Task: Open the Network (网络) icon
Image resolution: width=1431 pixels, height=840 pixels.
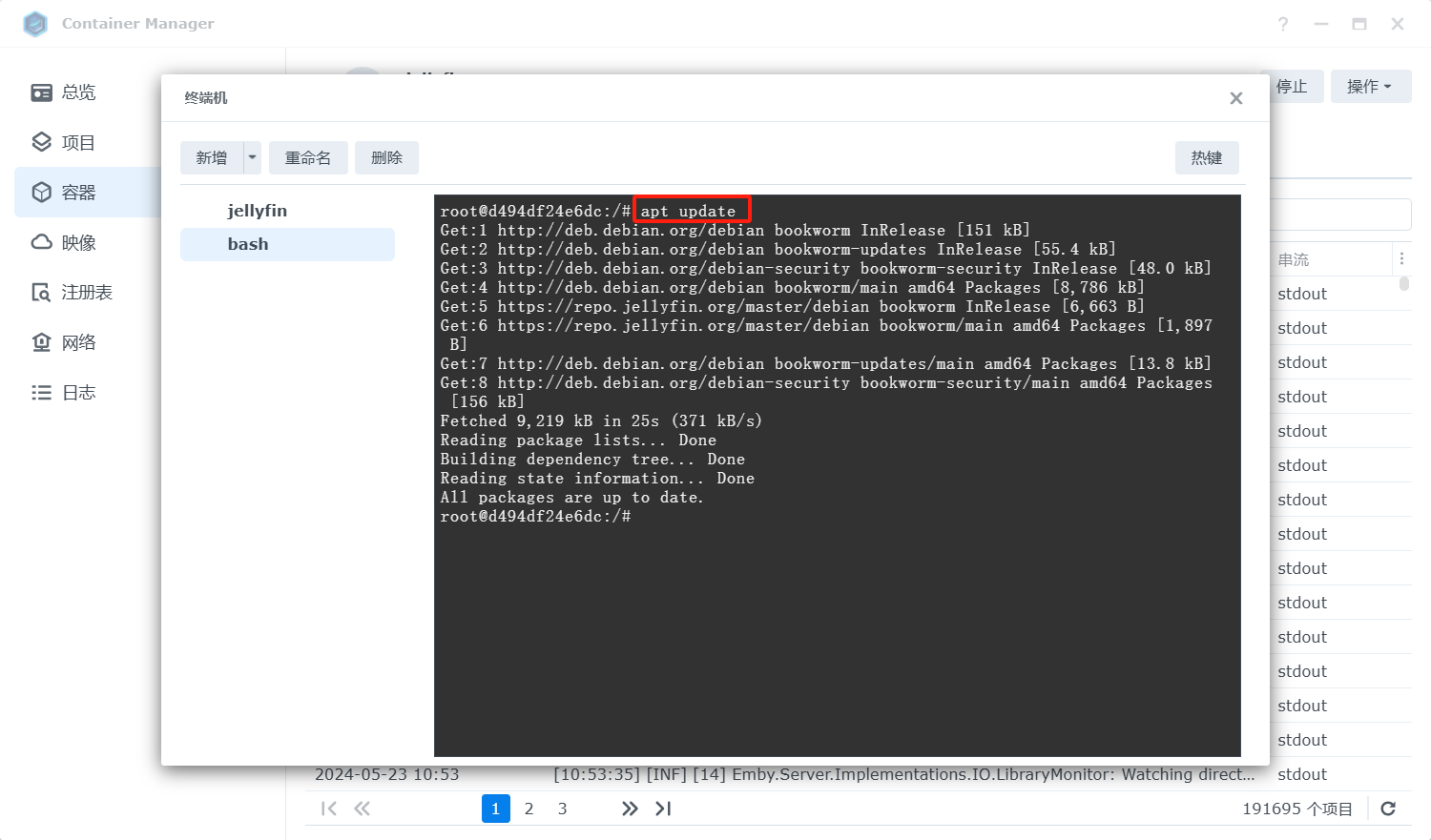Action: [41, 342]
